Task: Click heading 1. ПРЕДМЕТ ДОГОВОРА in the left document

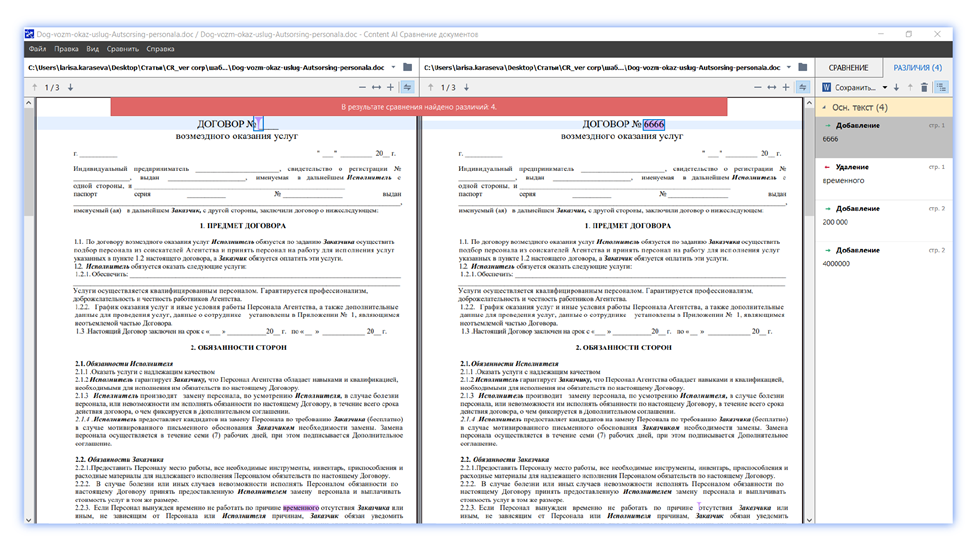Action: click(243, 226)
